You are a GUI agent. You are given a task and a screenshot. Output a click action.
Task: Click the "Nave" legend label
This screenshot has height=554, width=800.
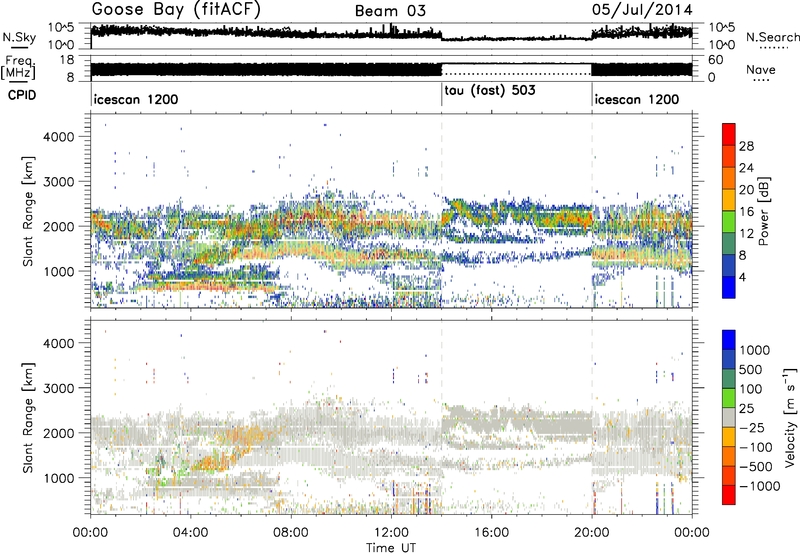[760, 69]
